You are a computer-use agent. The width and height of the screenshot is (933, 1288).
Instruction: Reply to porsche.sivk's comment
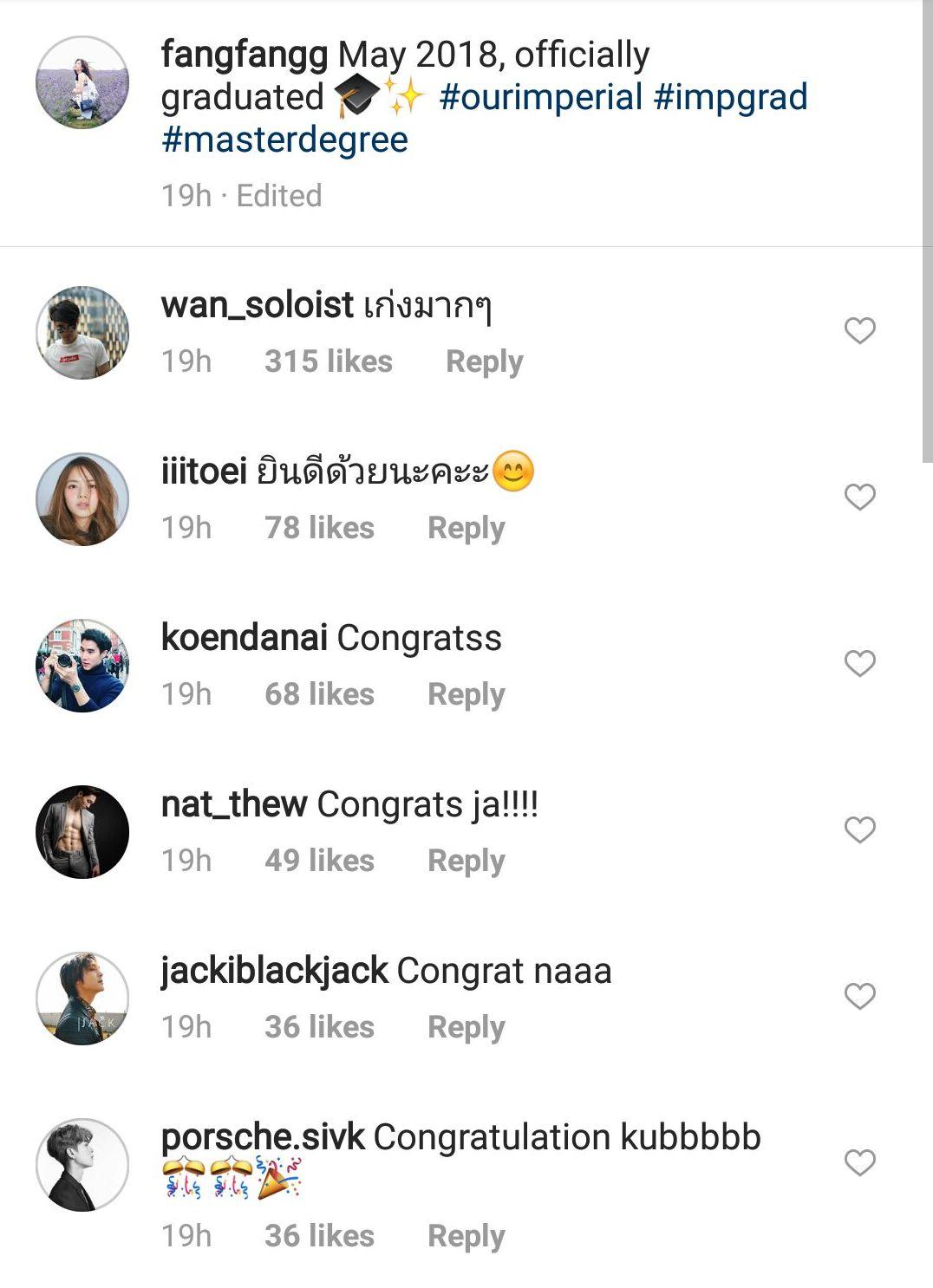tap(466, 1236)
